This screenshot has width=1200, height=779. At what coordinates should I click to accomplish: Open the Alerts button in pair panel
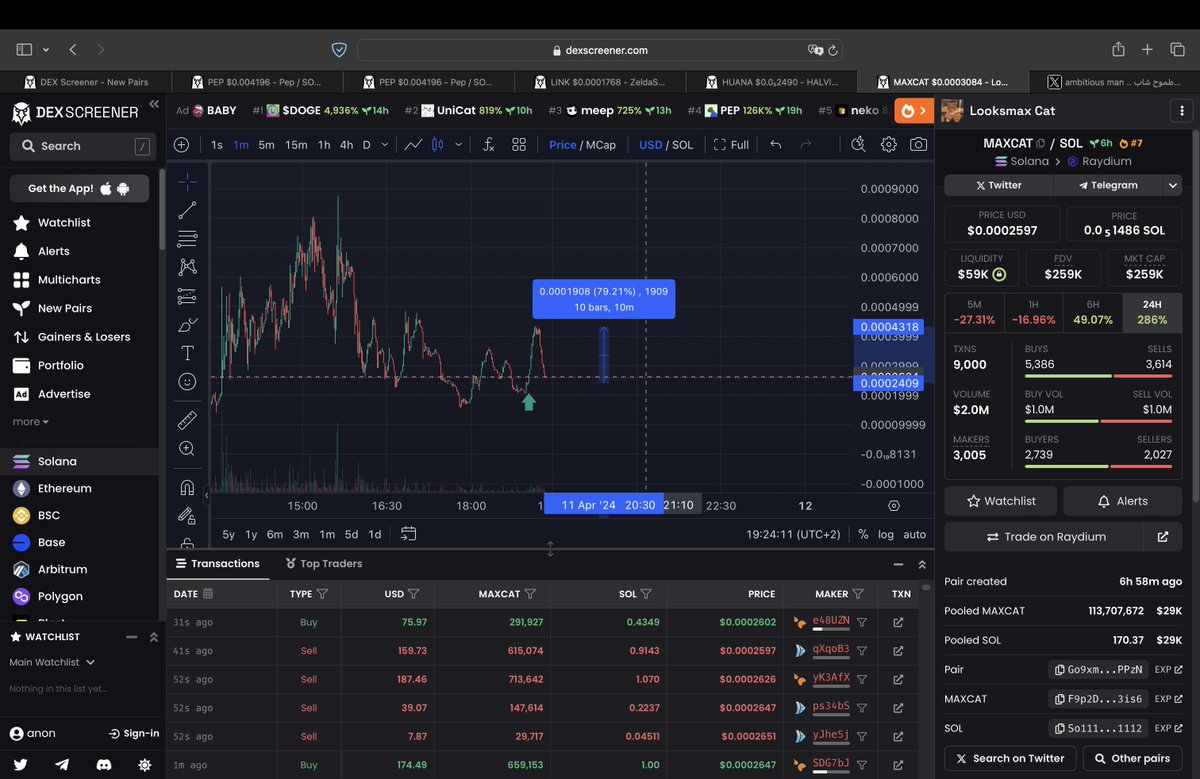[x=1123, y=501]
